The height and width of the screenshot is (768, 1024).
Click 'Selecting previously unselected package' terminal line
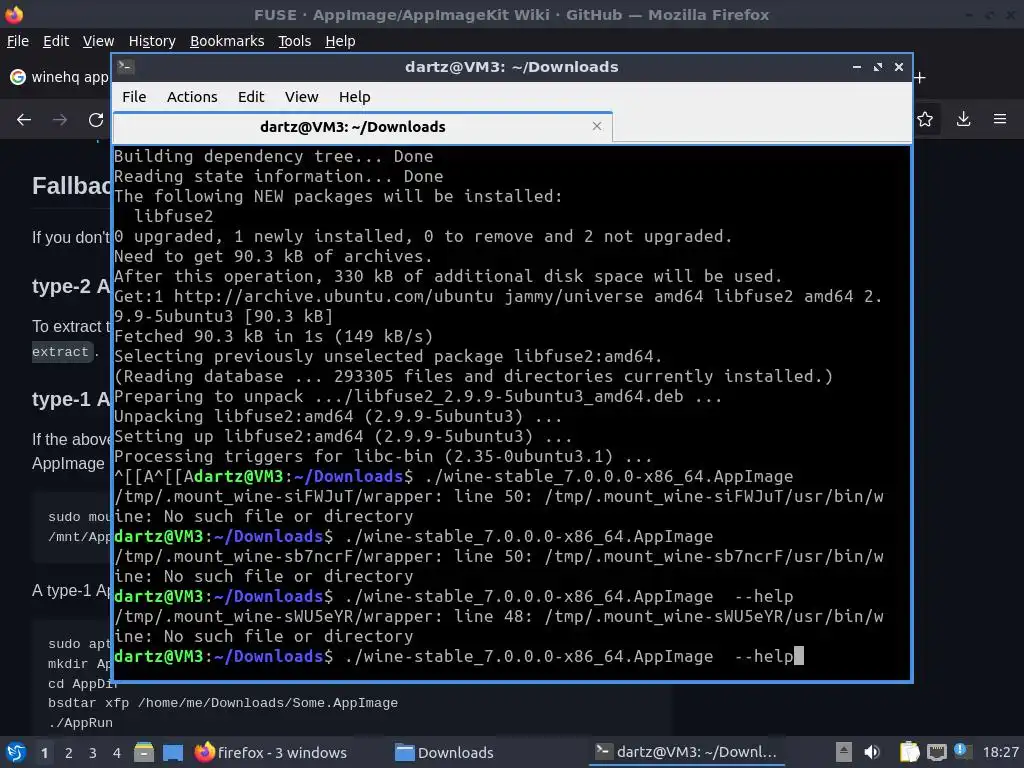click(388, 357)
